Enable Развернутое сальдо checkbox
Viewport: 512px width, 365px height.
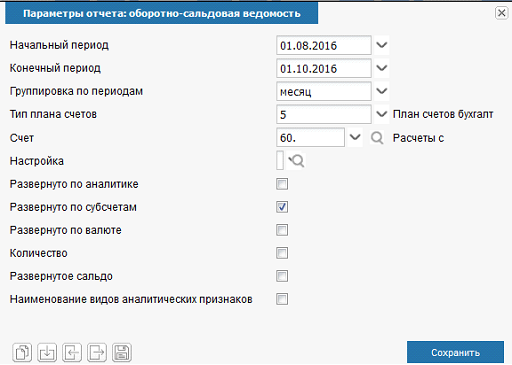coord(282,276)
